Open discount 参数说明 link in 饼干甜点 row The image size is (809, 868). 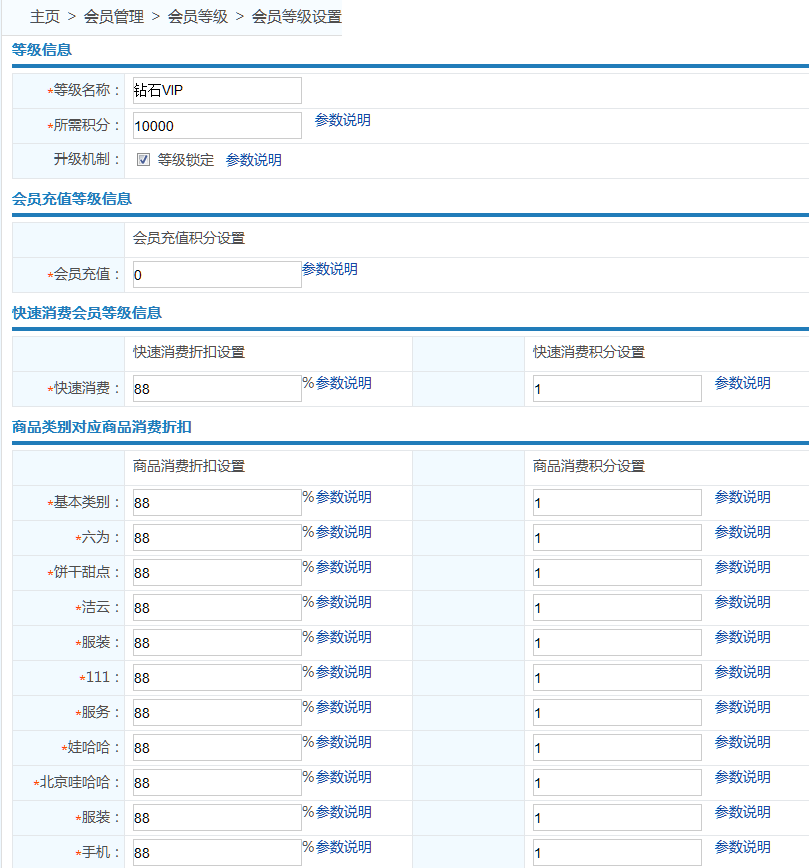[x=343, y=567]
